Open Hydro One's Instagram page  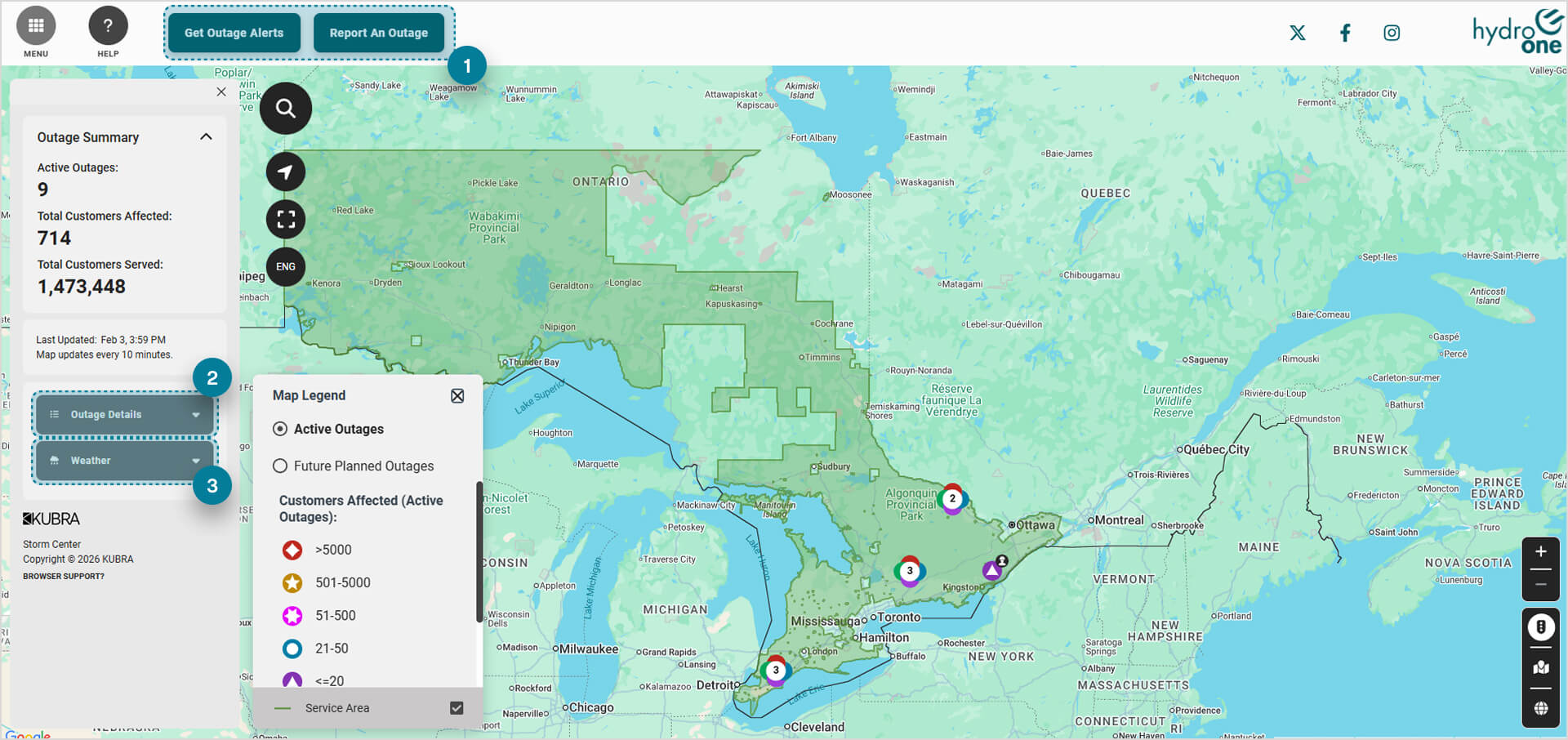tap(1391, 33)
